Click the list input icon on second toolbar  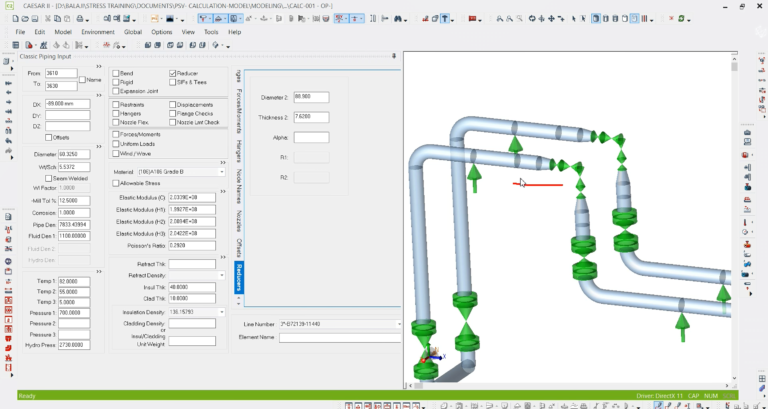click(16, 45)
